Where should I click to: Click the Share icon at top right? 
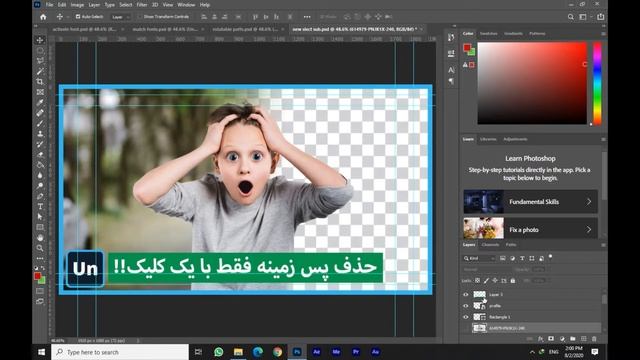coord(600,17)
